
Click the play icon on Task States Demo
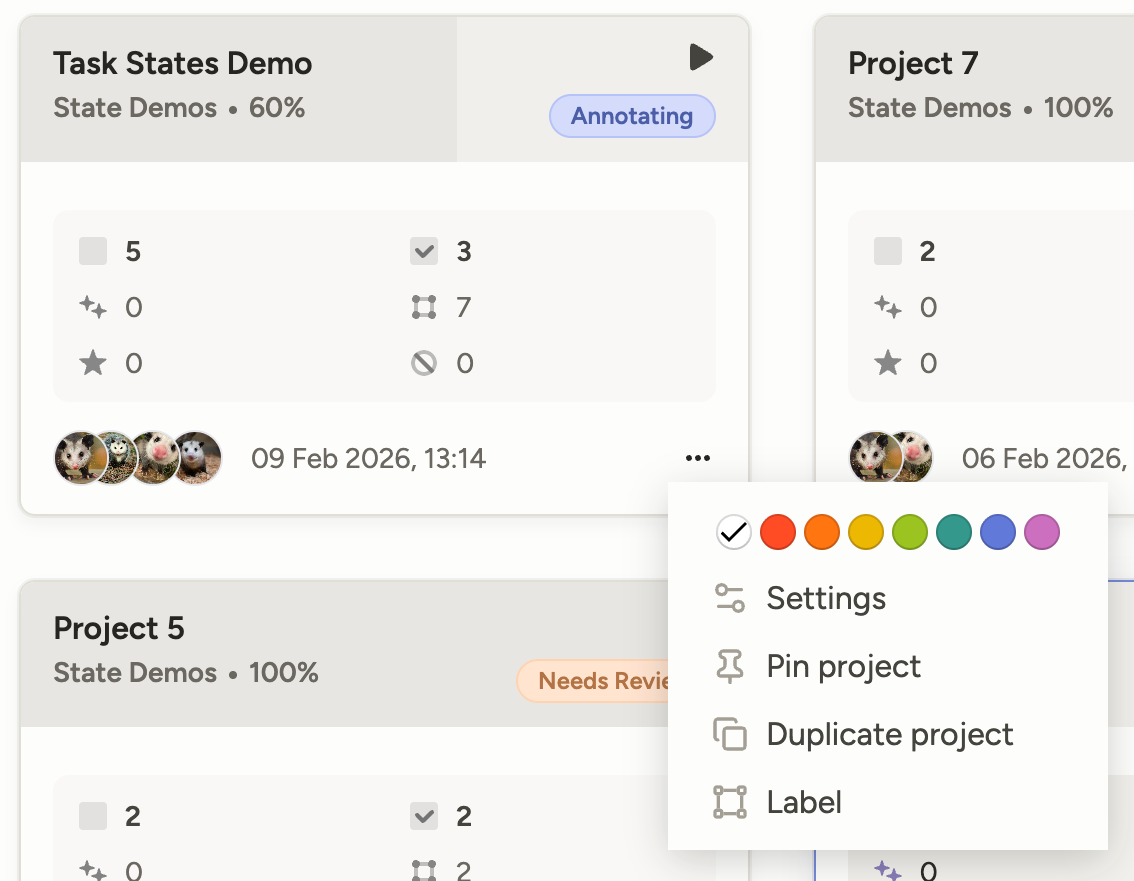click(701, 58)
